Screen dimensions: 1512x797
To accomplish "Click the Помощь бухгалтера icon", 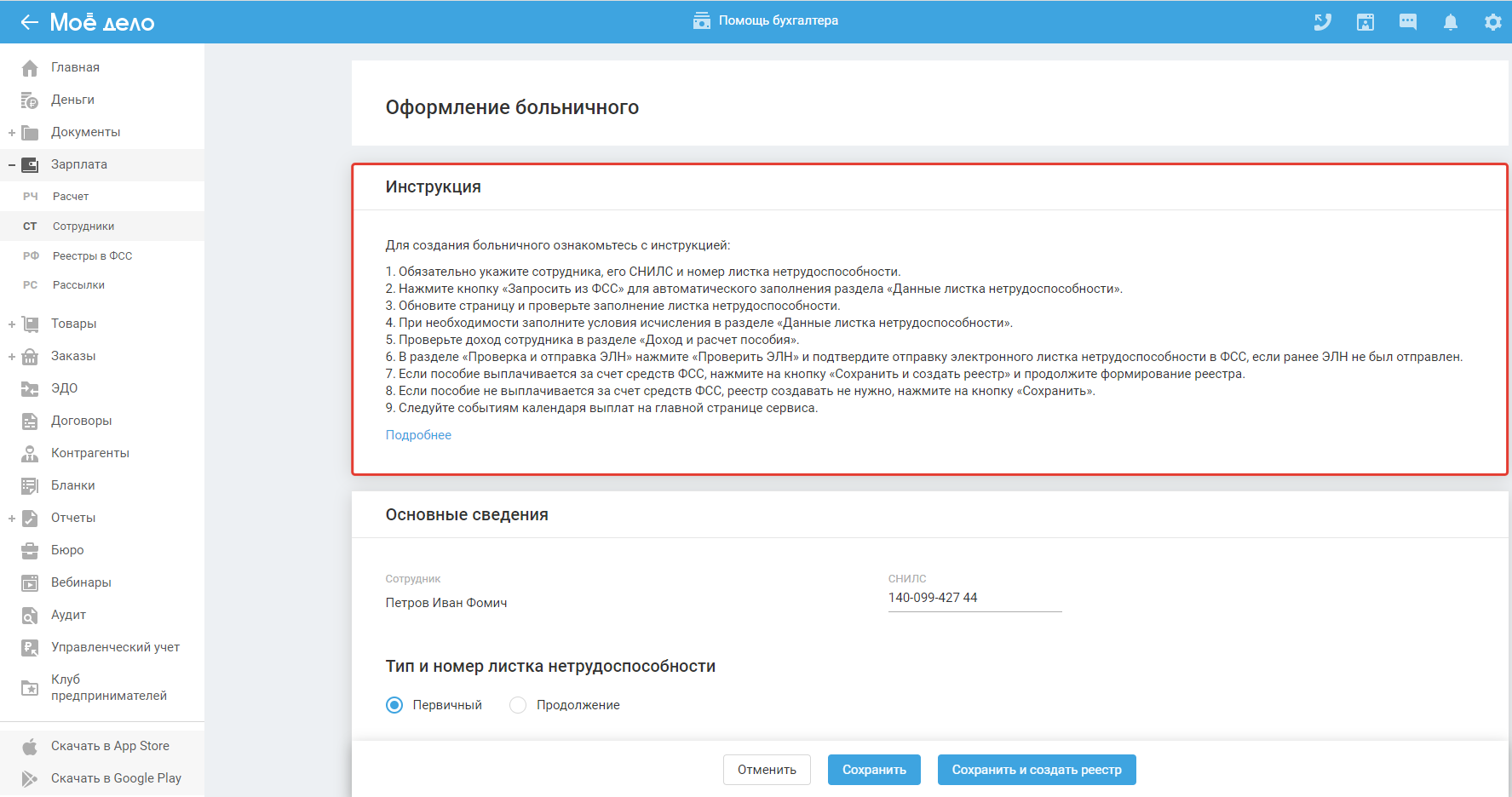I will [x=701, y=21].
